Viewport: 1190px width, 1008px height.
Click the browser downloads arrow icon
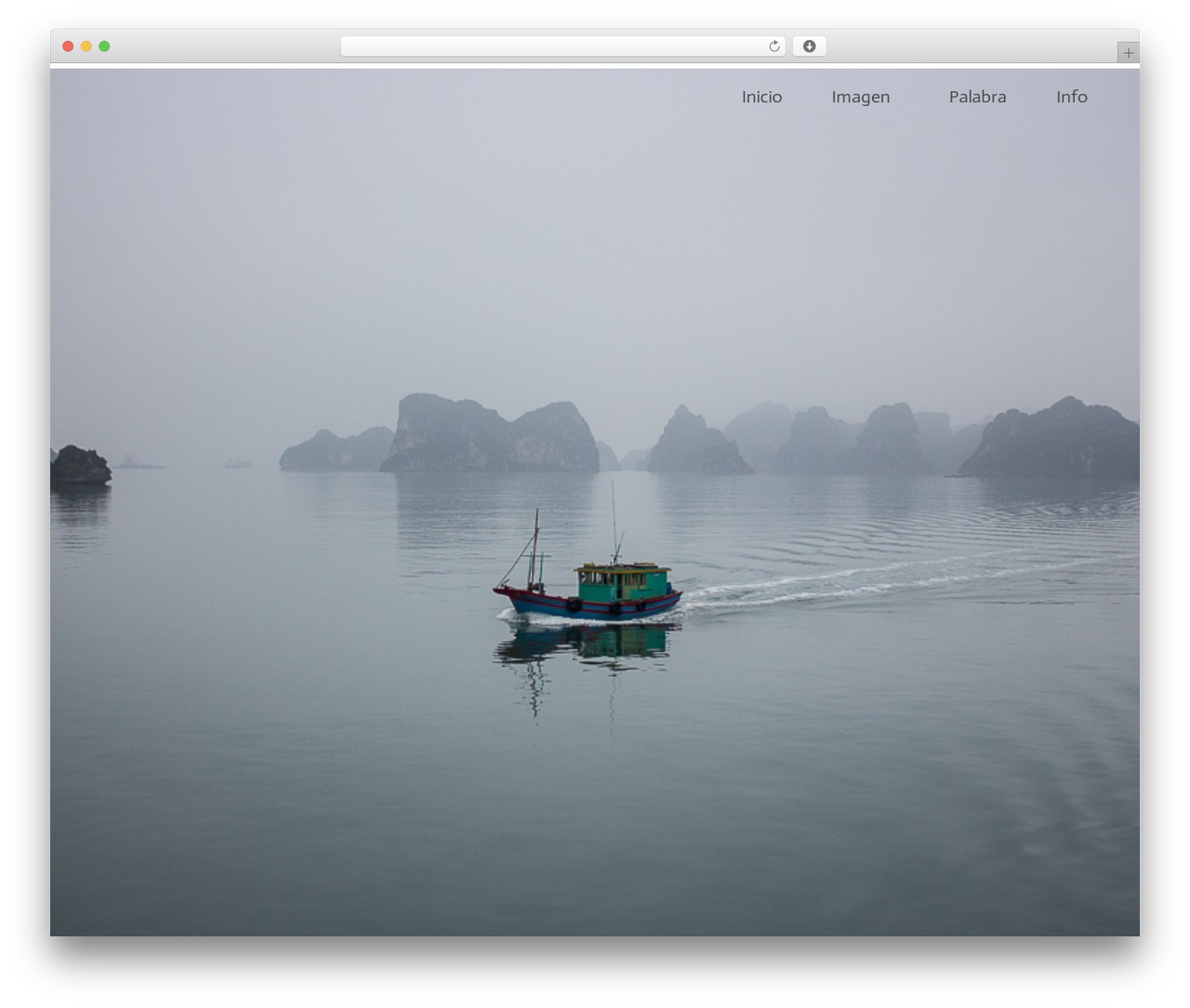pyautogui.click(x=810, y=46)
